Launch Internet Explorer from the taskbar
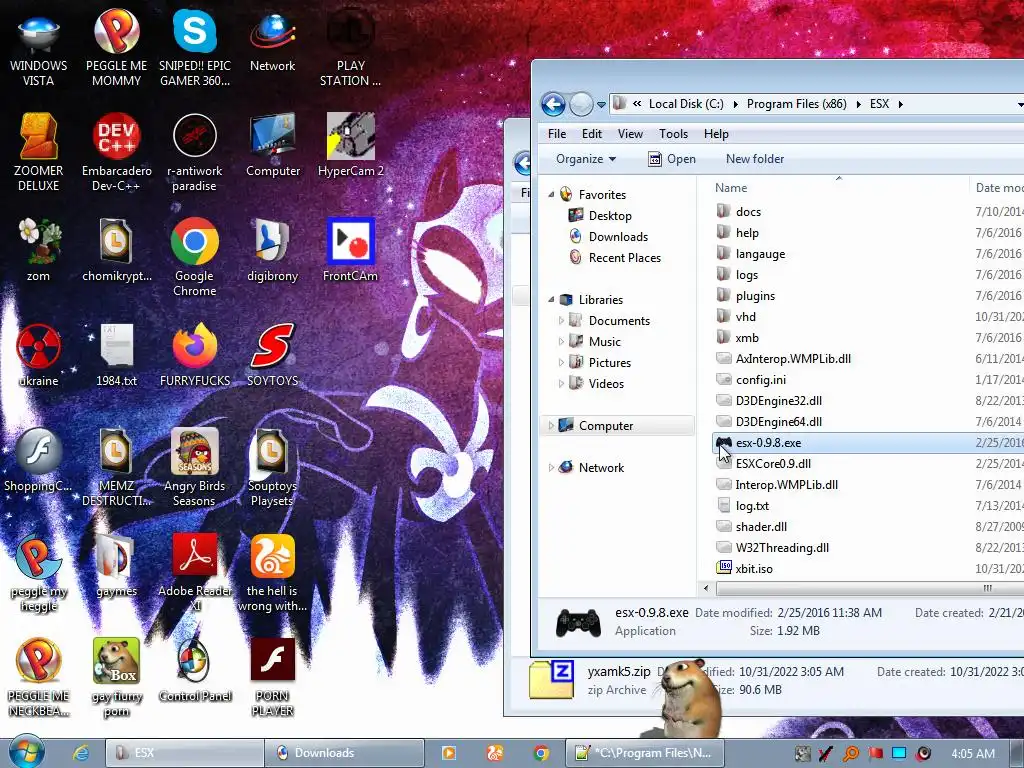 click(81, 753)
